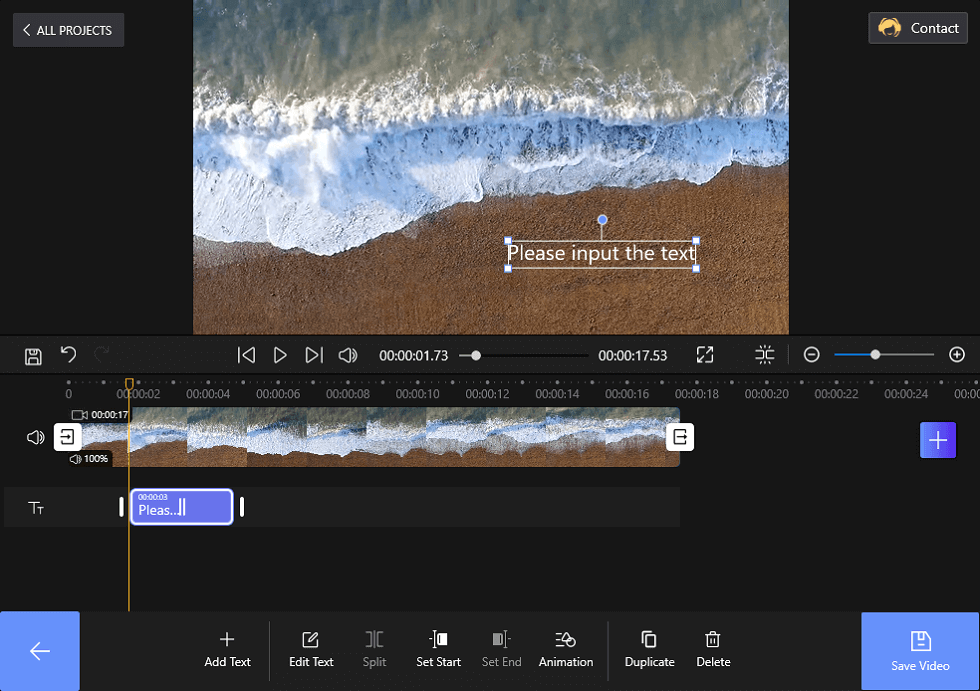Toggle fullscreen preview mode
Screen dimensions: 980x691
coord(705,355)
